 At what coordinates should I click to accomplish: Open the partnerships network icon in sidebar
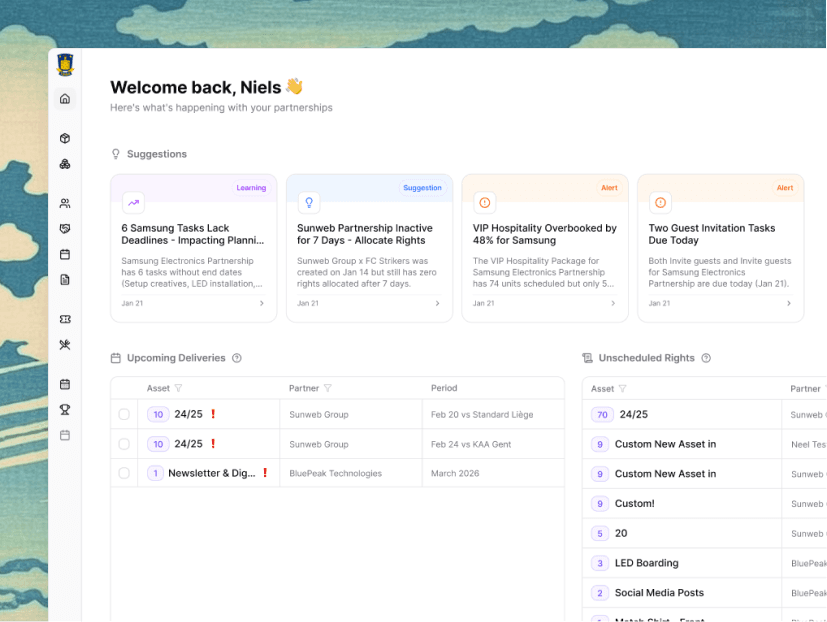[64, 164]
